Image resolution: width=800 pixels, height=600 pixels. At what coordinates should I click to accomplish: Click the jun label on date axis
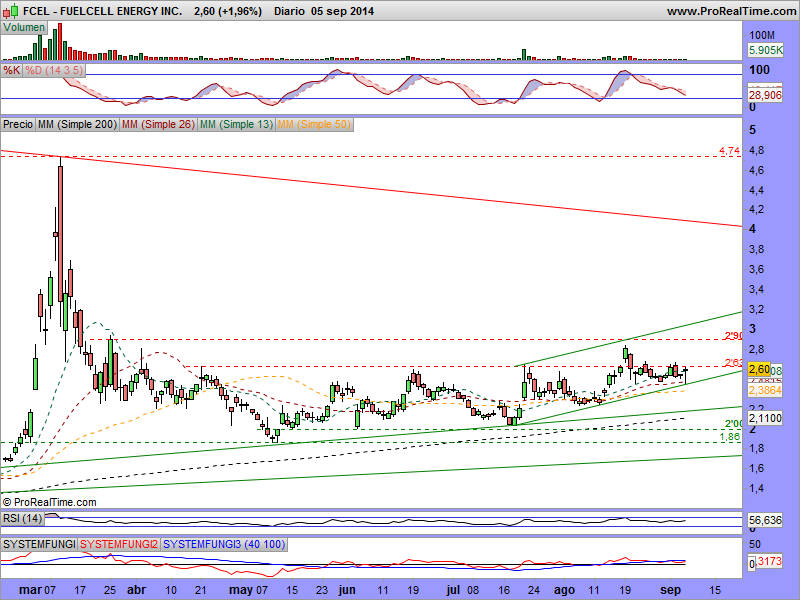pos(347,590)
